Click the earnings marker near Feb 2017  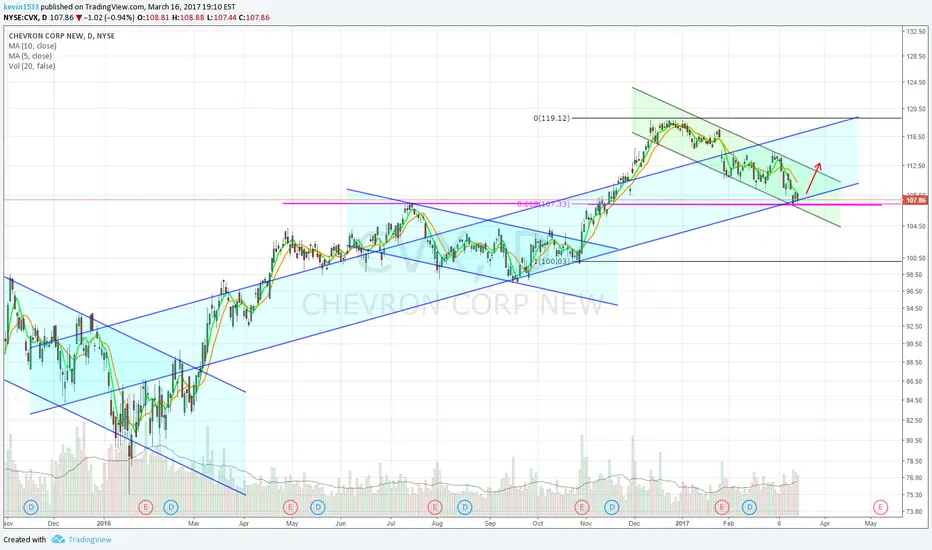[x=722, y=507]
